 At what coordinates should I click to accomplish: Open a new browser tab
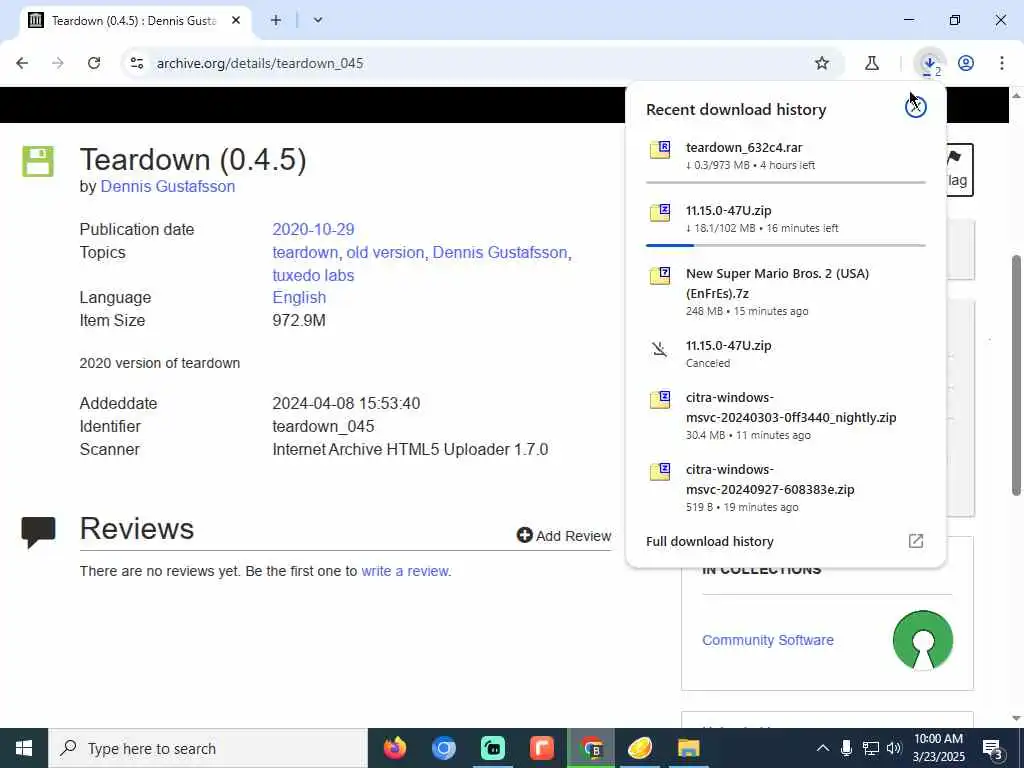coord(276,20)
